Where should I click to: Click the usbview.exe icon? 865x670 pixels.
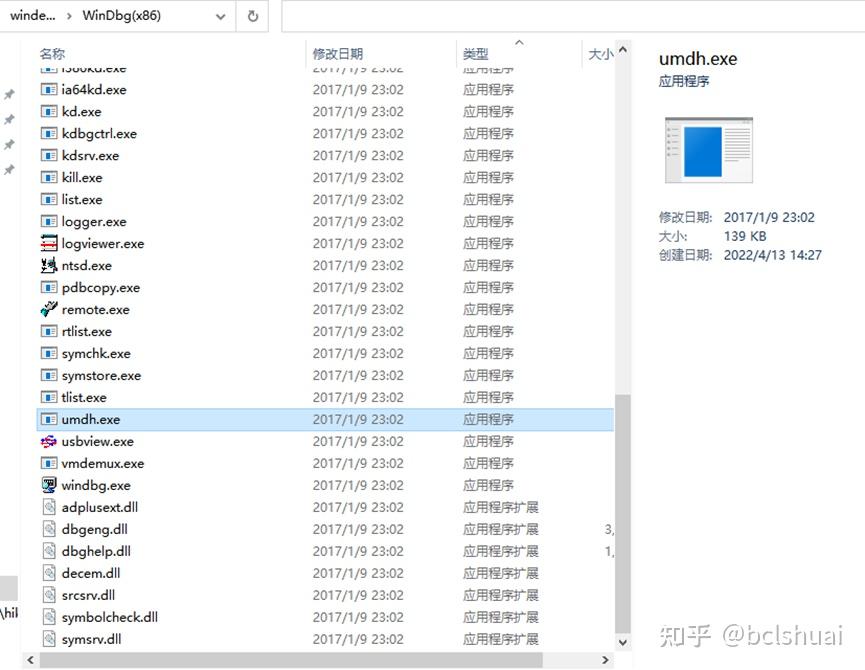(x=49, y=441)
